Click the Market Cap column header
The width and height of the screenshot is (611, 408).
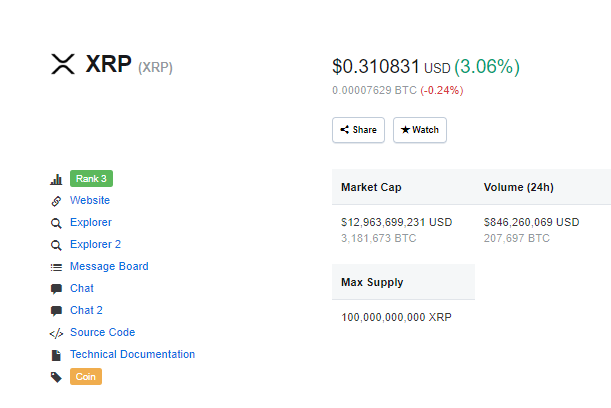[x=371, y=187]
